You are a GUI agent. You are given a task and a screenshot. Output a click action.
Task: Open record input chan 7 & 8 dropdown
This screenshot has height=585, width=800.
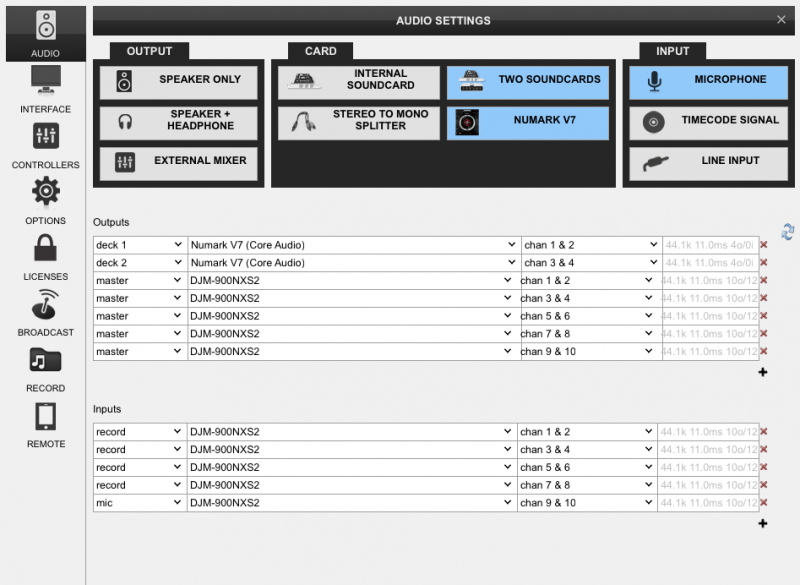click(x=587, y=485)
